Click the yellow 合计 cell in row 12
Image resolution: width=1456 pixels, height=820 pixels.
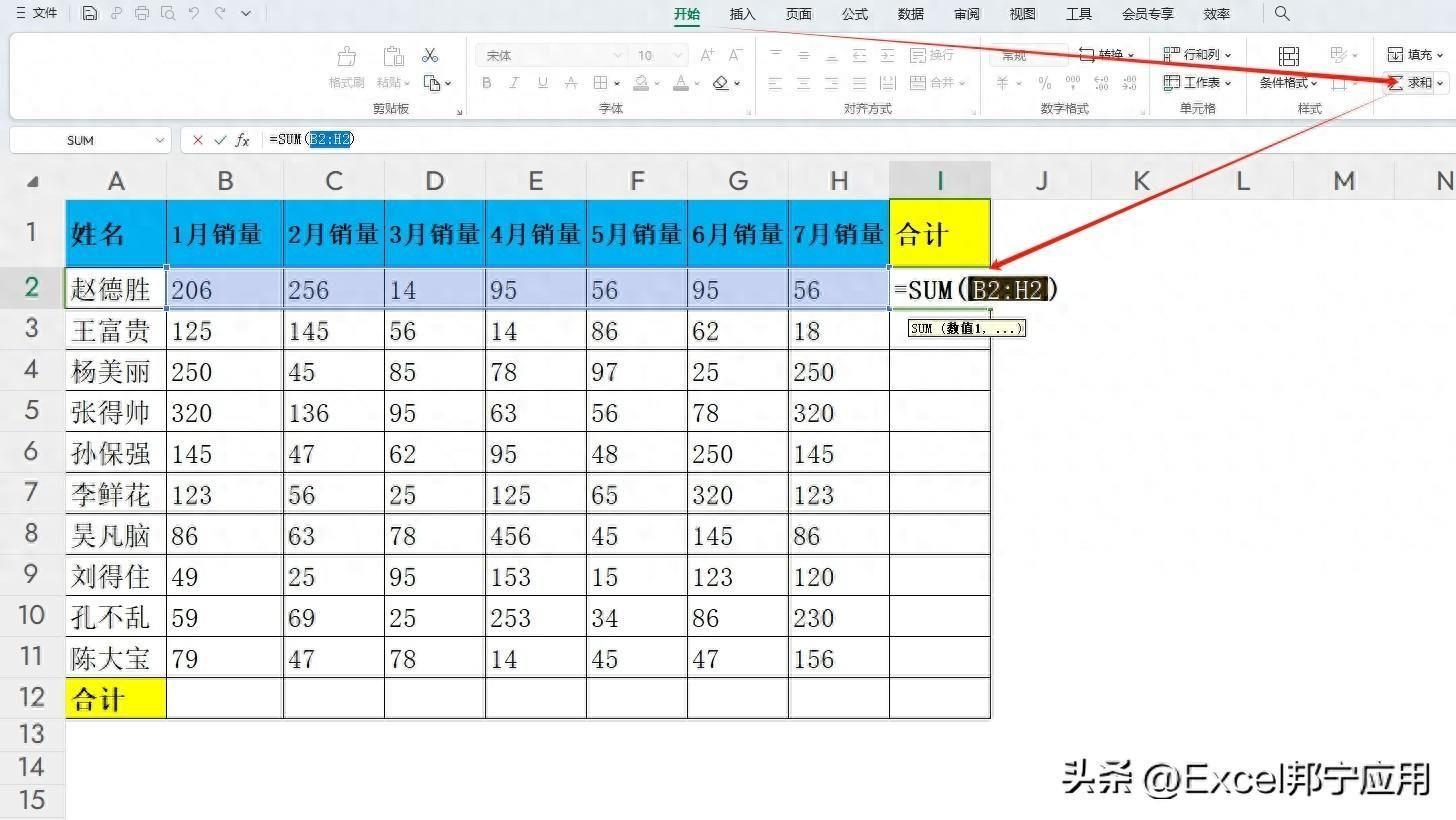click(116, 698)
